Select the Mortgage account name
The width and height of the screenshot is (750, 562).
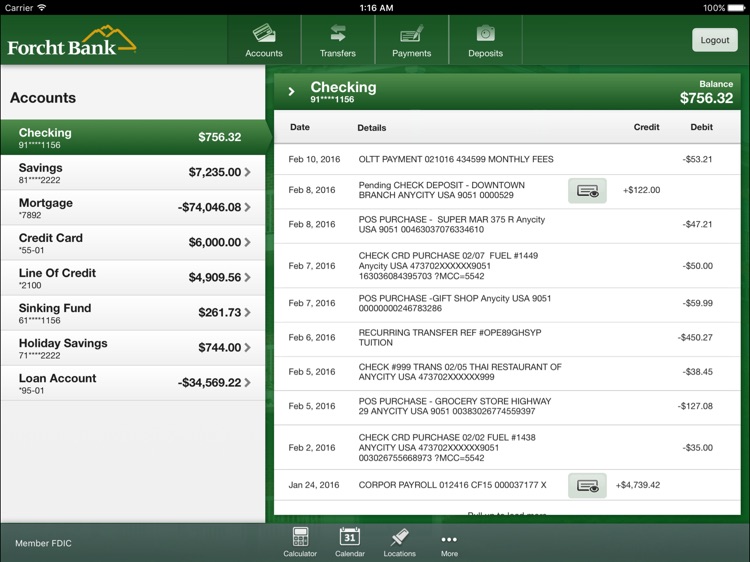click(x=46, y=203)
